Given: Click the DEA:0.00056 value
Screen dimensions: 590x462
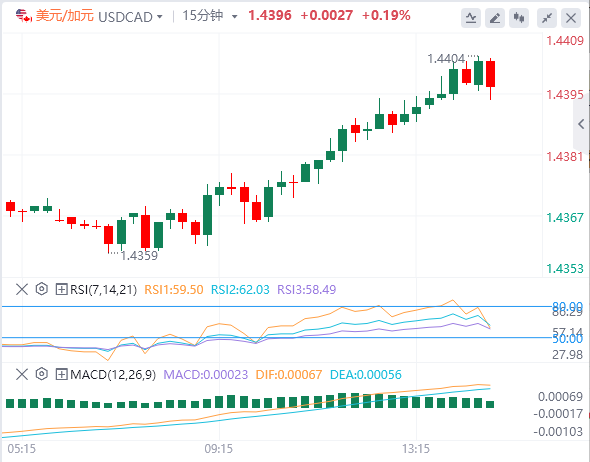Looking at the screenshot, I should (x=366, y=375).
